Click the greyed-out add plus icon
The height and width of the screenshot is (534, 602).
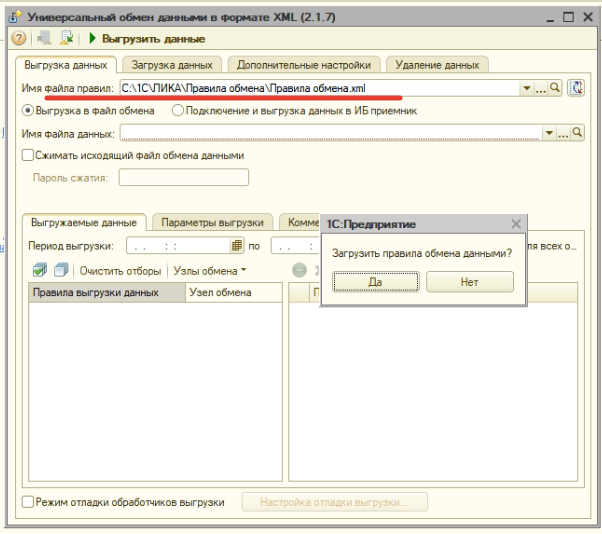pyautogui.click(x=299, y=270)
